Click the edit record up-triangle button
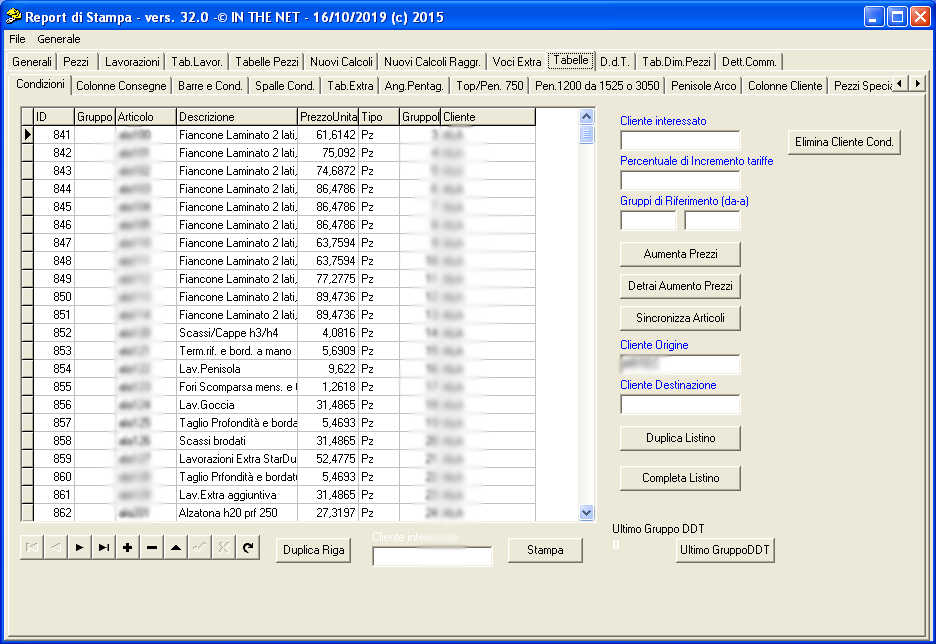This screenshot has width=936, height=644. (x=176, y=547)
